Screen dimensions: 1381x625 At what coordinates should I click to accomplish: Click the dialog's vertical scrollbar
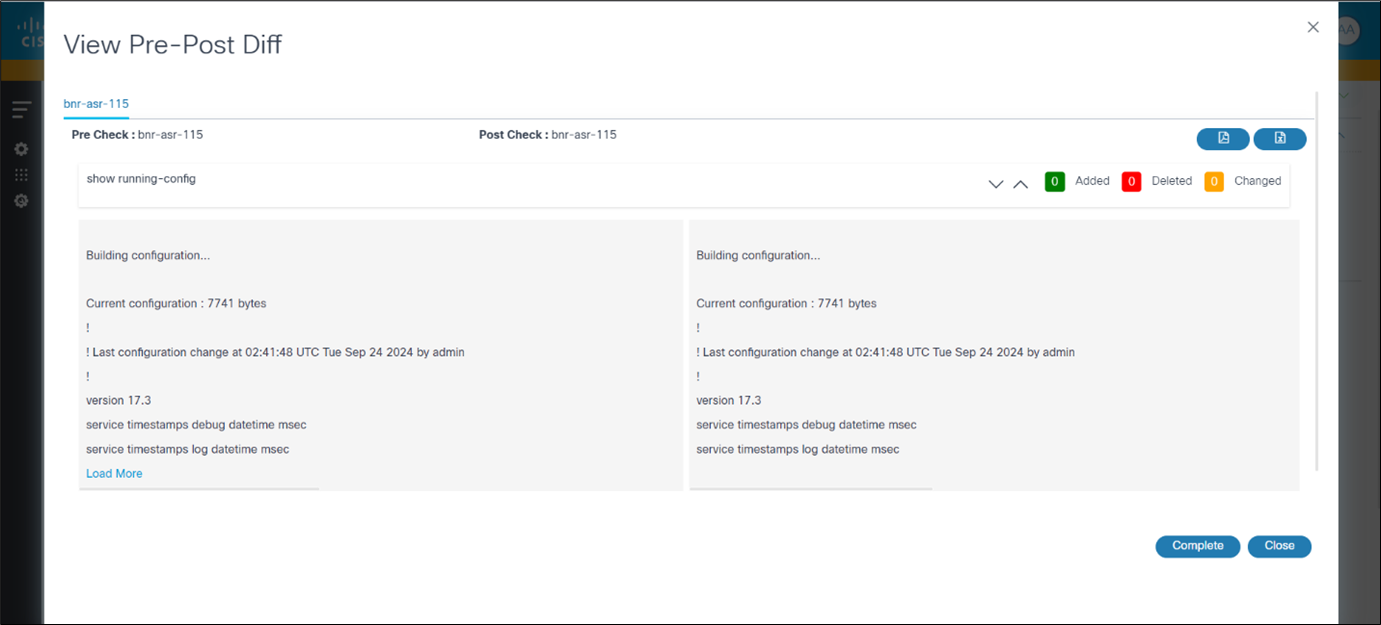coord(1317,280)
